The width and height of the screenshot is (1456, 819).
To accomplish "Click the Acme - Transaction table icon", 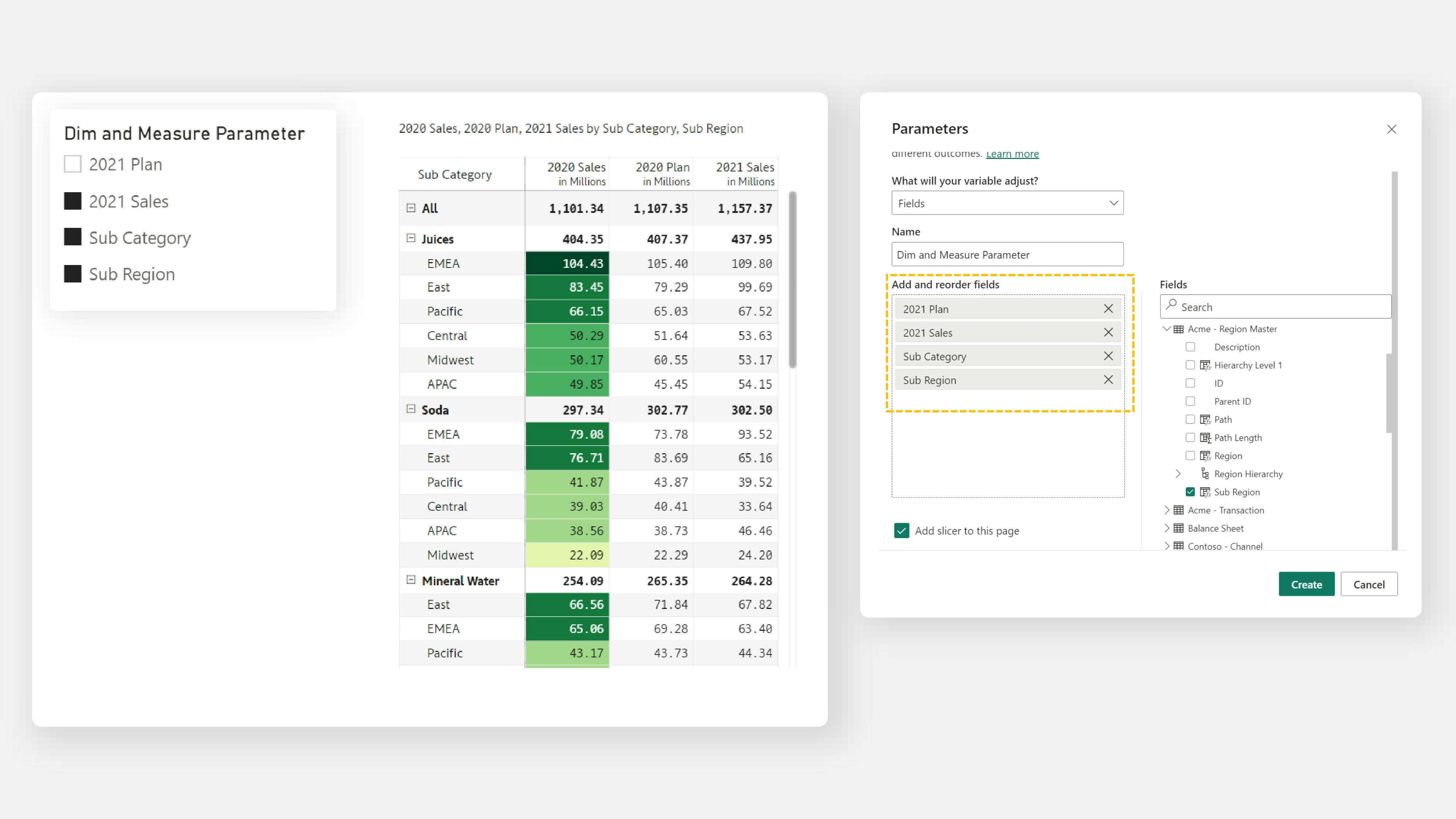I will (1179, 510).
